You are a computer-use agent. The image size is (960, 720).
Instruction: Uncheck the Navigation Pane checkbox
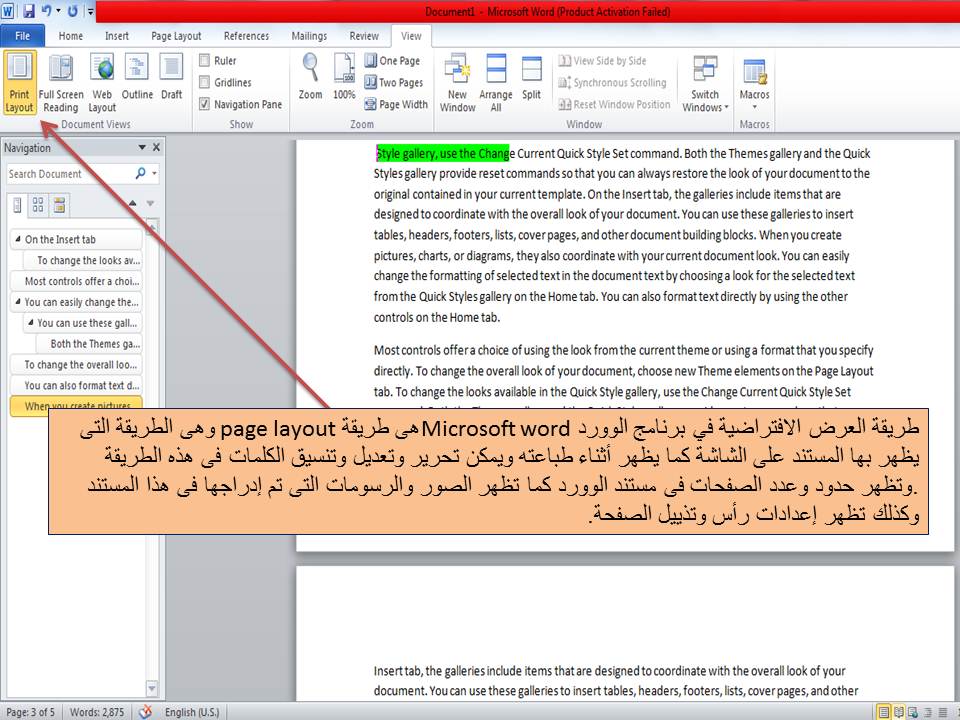coord(204,104)
